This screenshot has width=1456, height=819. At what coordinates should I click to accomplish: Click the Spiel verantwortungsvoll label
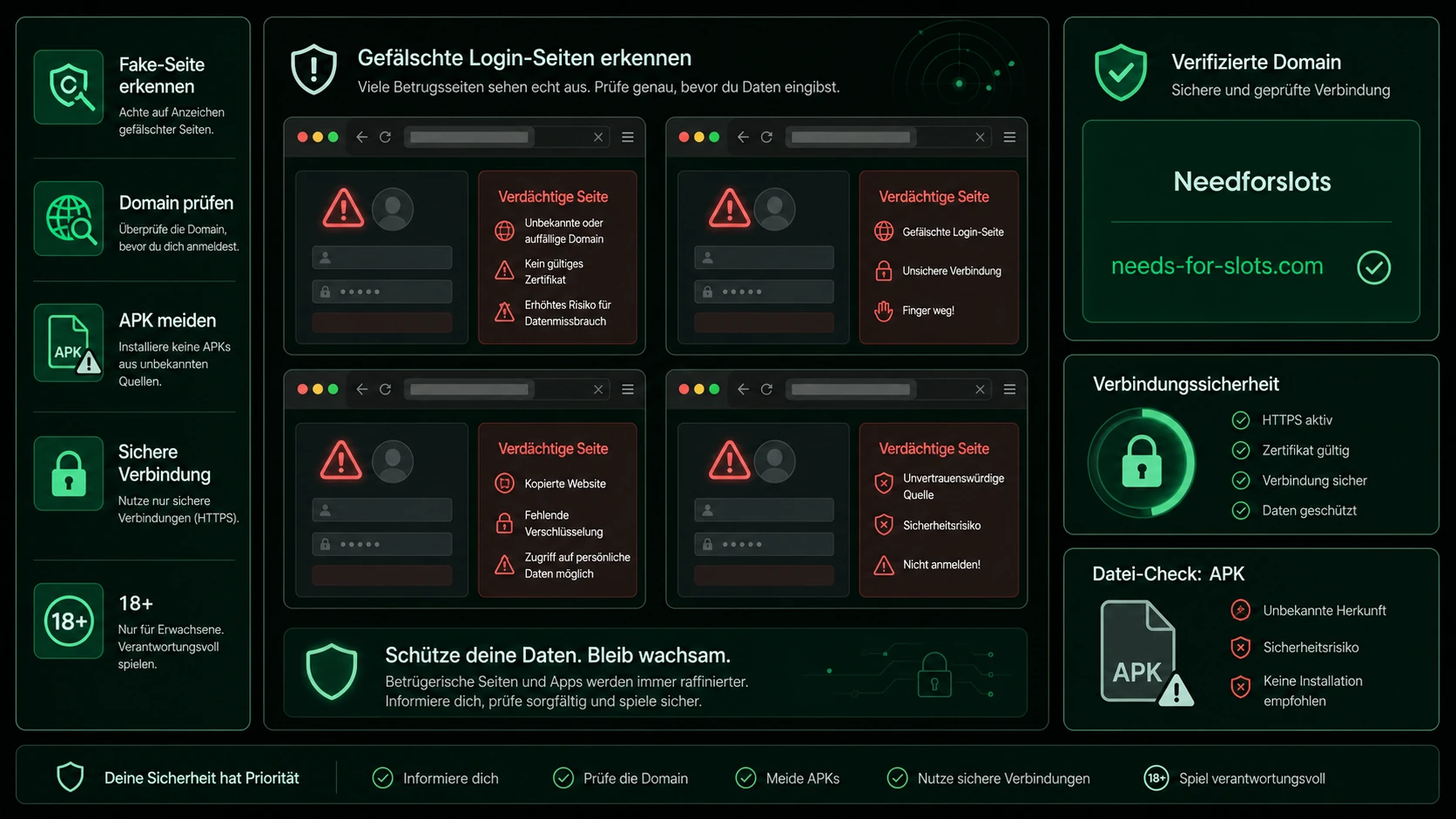tap(1252, 778)
